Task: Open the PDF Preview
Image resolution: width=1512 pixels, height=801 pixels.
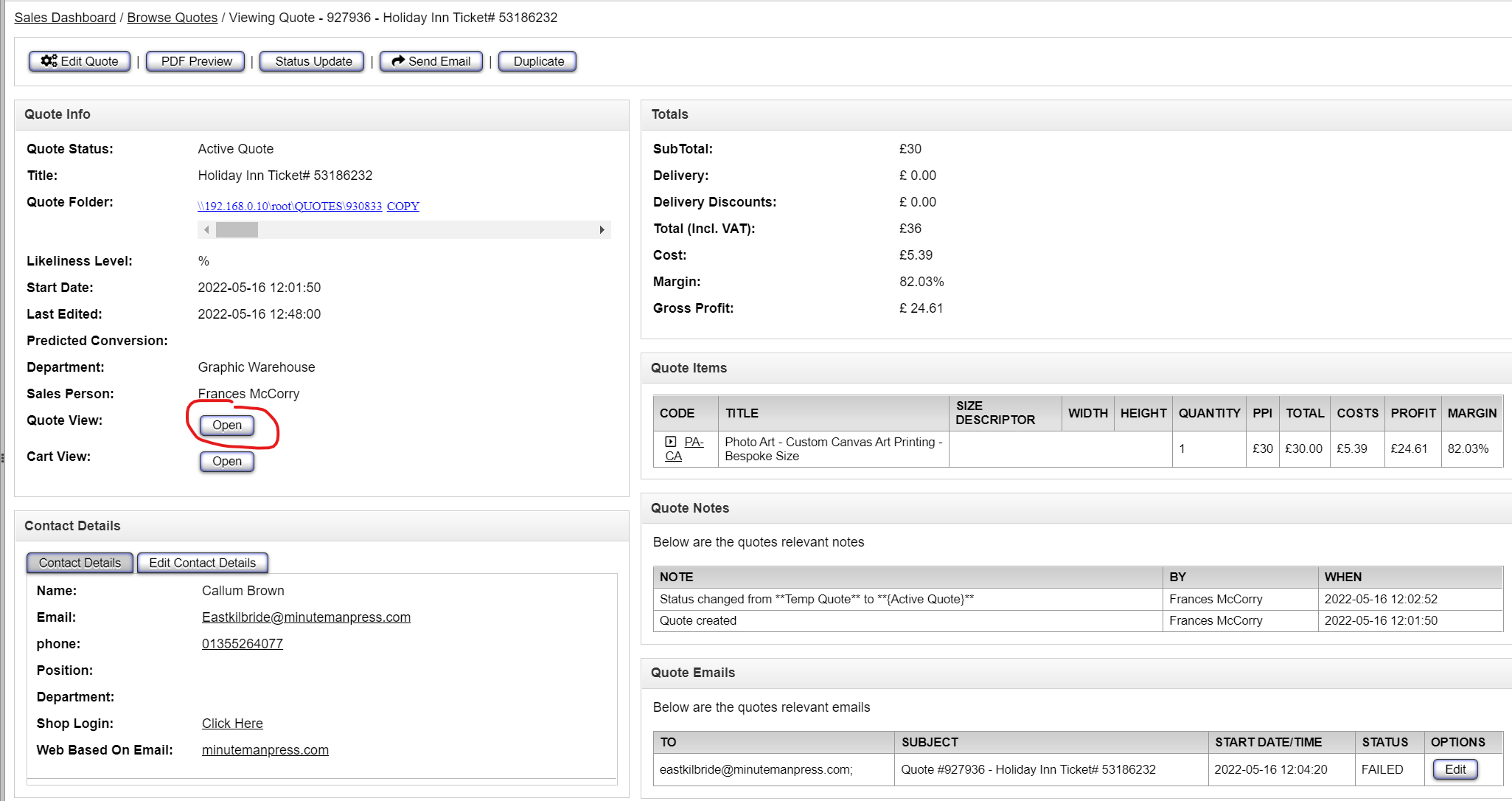Action: (x=196, y=61)
